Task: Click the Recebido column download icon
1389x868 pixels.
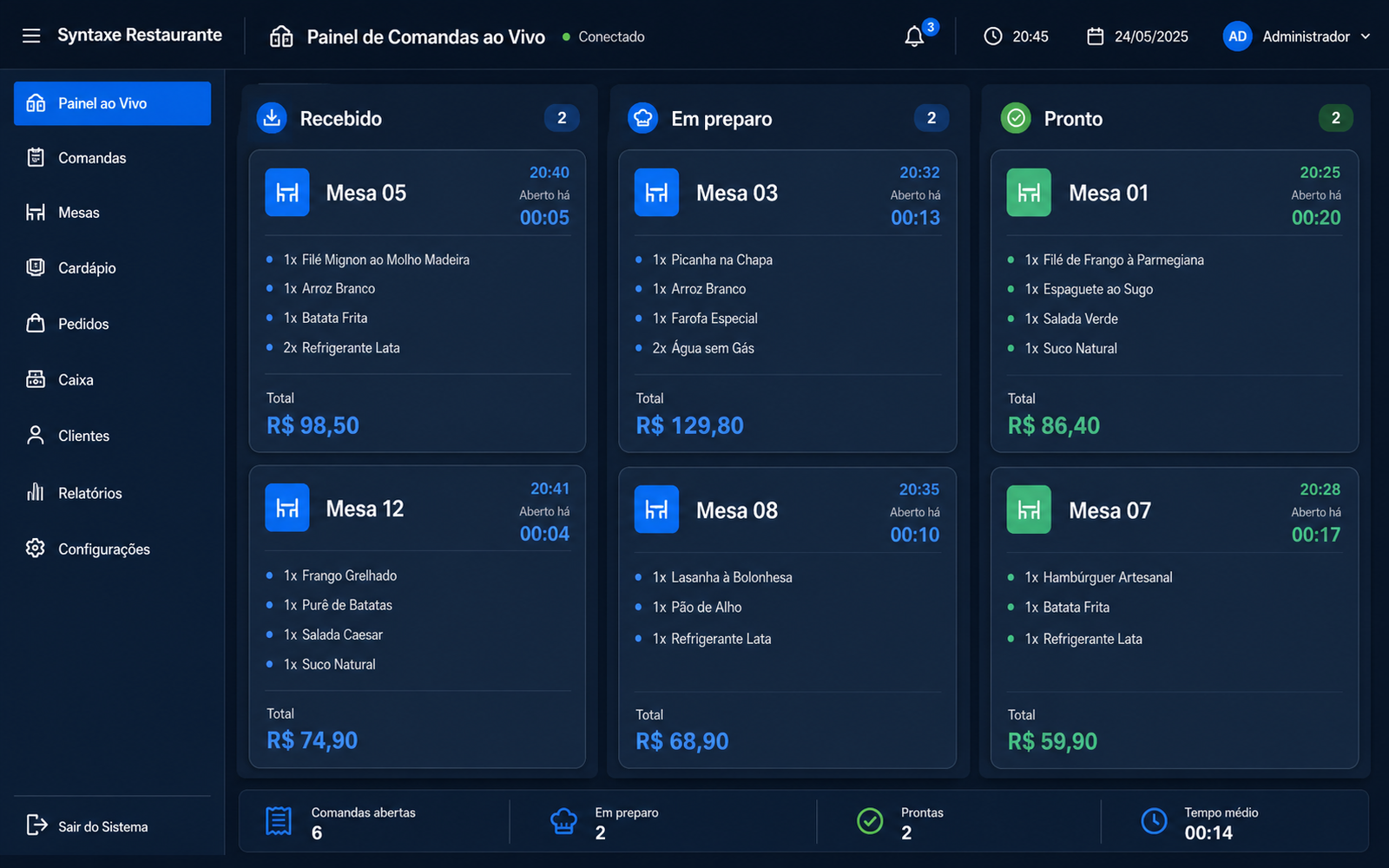Action: [x=272, y=118]
